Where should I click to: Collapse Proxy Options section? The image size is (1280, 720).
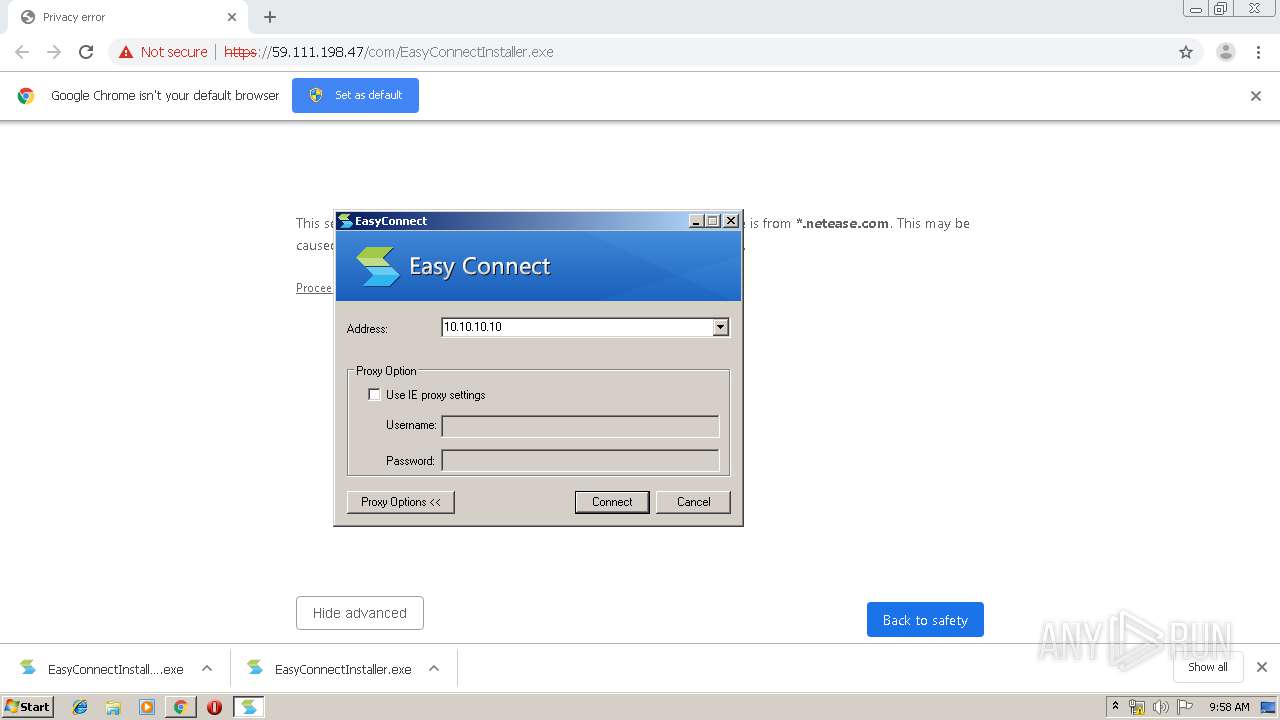pyautogui.click(x=401, y=502)
